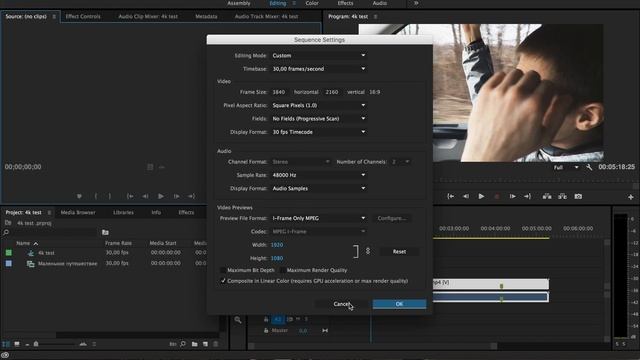Toggle A1 track targeting button

(x=278, y=319)
